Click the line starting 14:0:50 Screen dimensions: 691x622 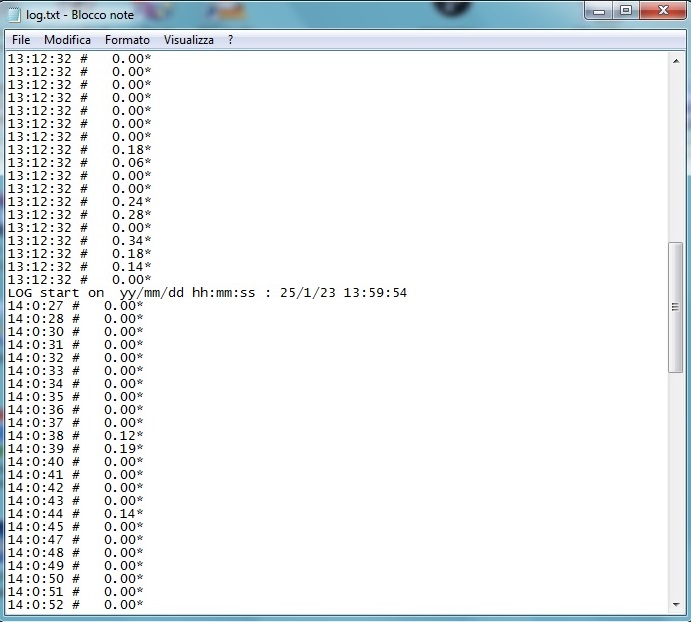coord(75,578)
